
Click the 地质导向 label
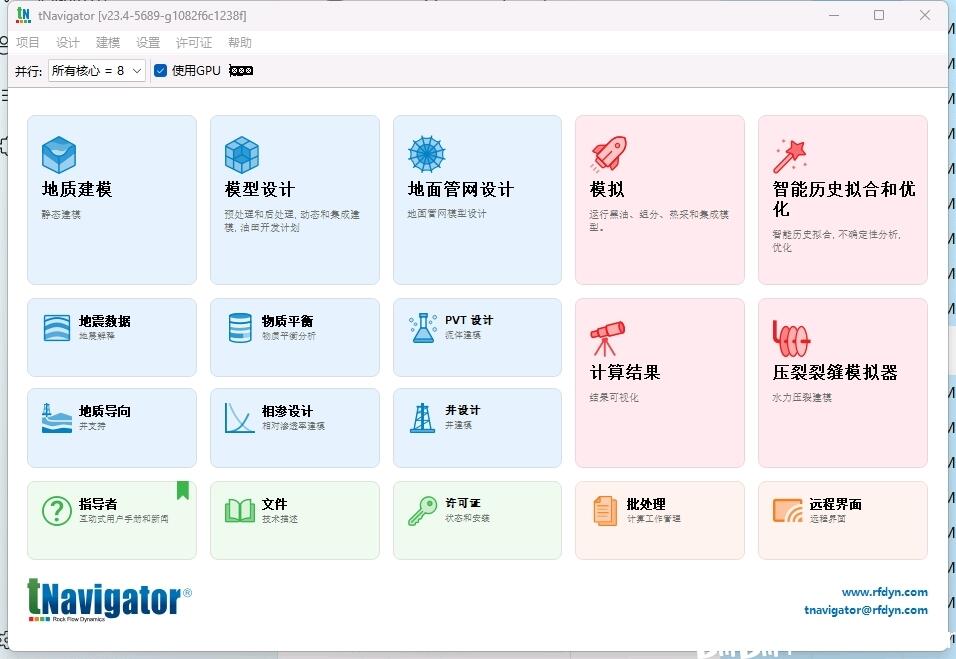click(x=105, y=411)
